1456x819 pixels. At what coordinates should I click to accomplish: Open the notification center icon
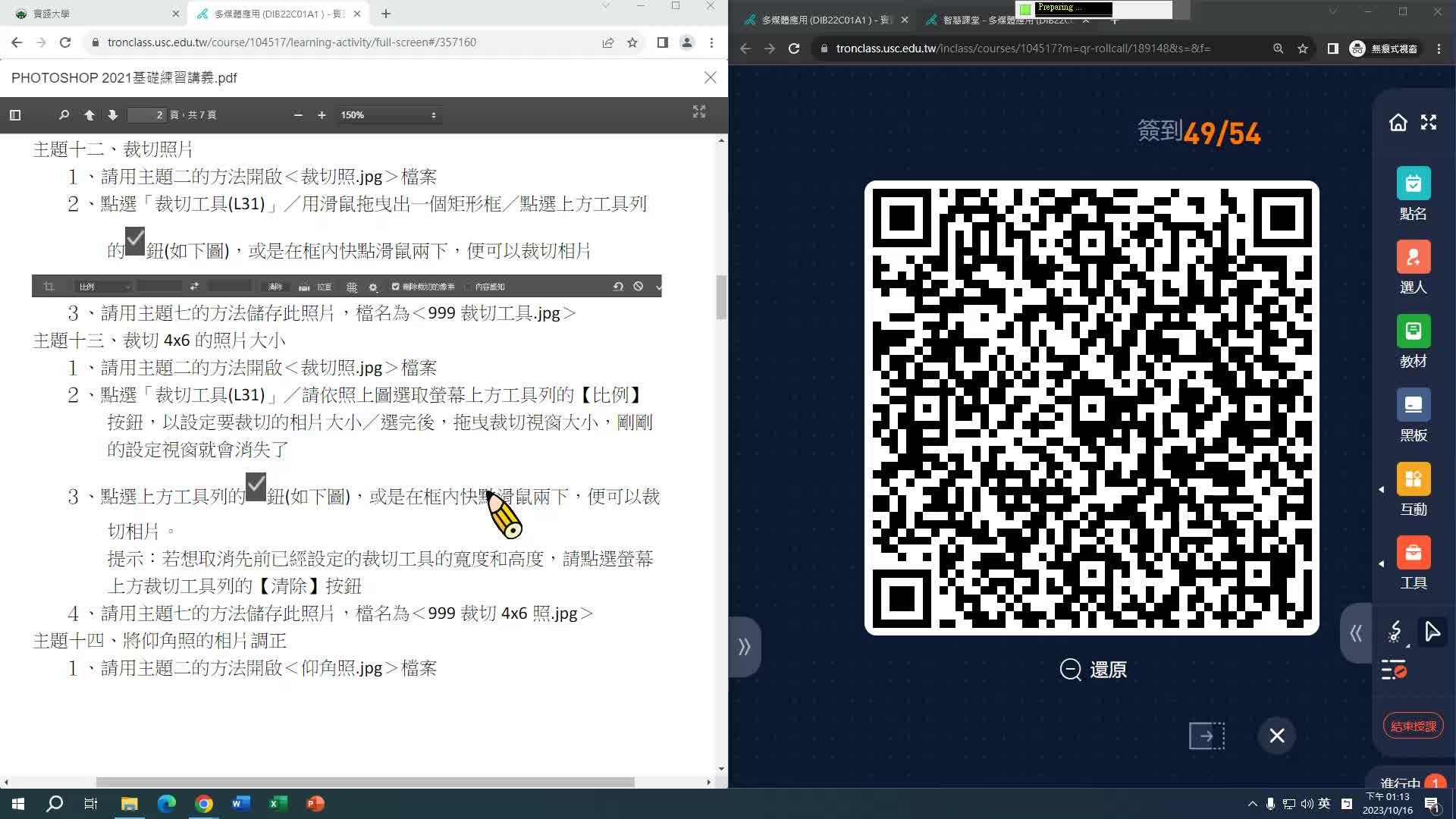tap(1432, 804)
